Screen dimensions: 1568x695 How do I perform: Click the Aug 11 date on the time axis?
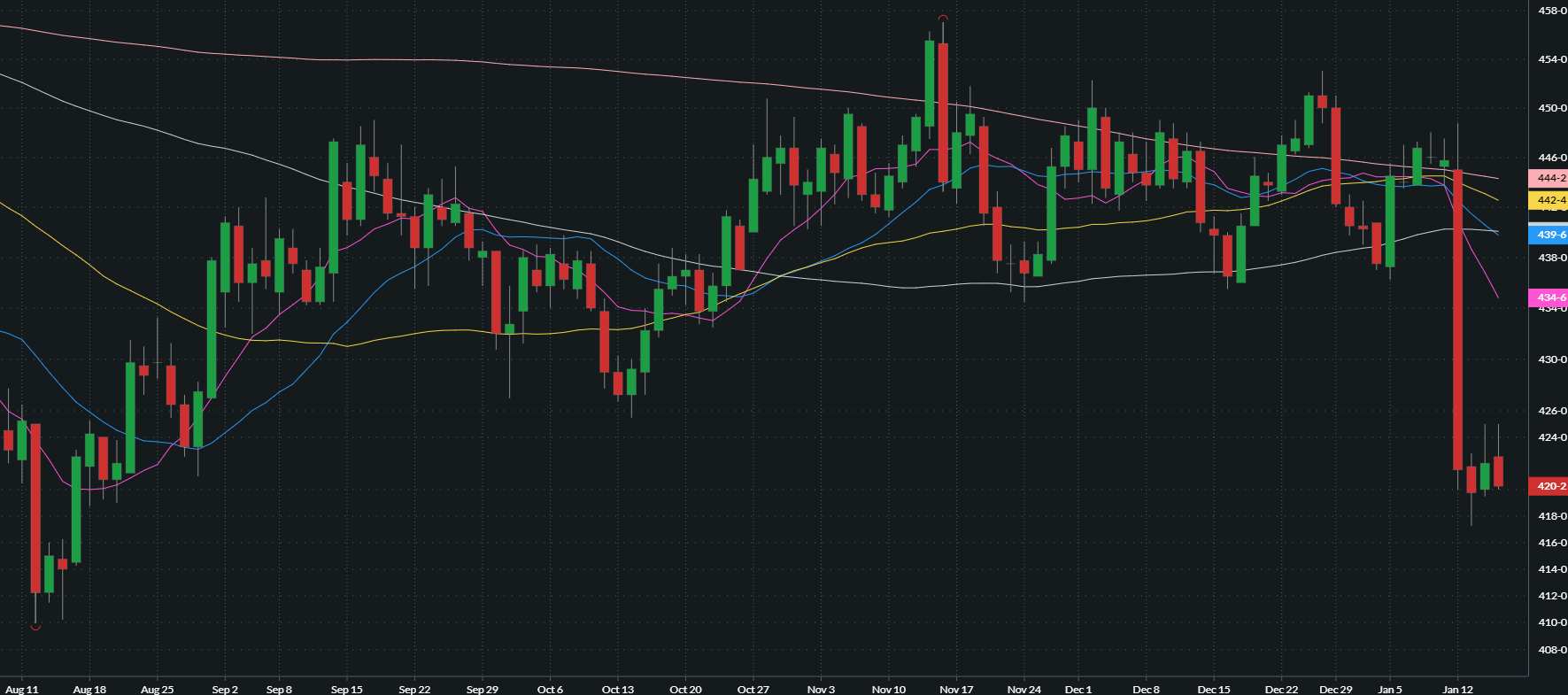22,689
